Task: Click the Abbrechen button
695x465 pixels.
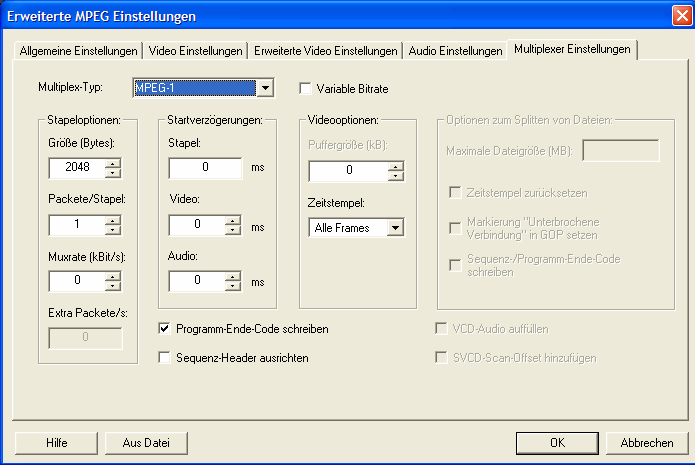Action: point(646,442)
